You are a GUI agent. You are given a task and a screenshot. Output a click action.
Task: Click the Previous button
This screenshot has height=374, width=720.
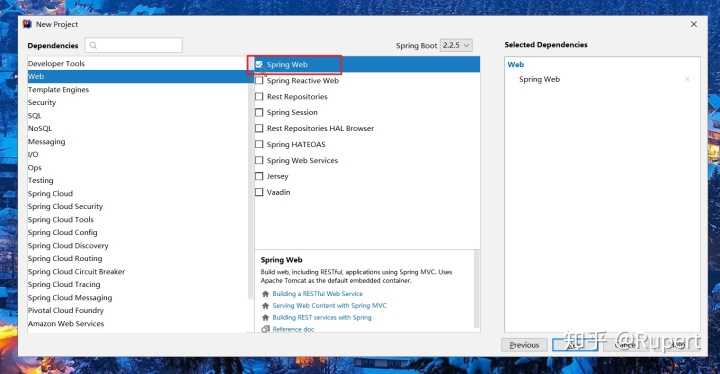[524, 345]
